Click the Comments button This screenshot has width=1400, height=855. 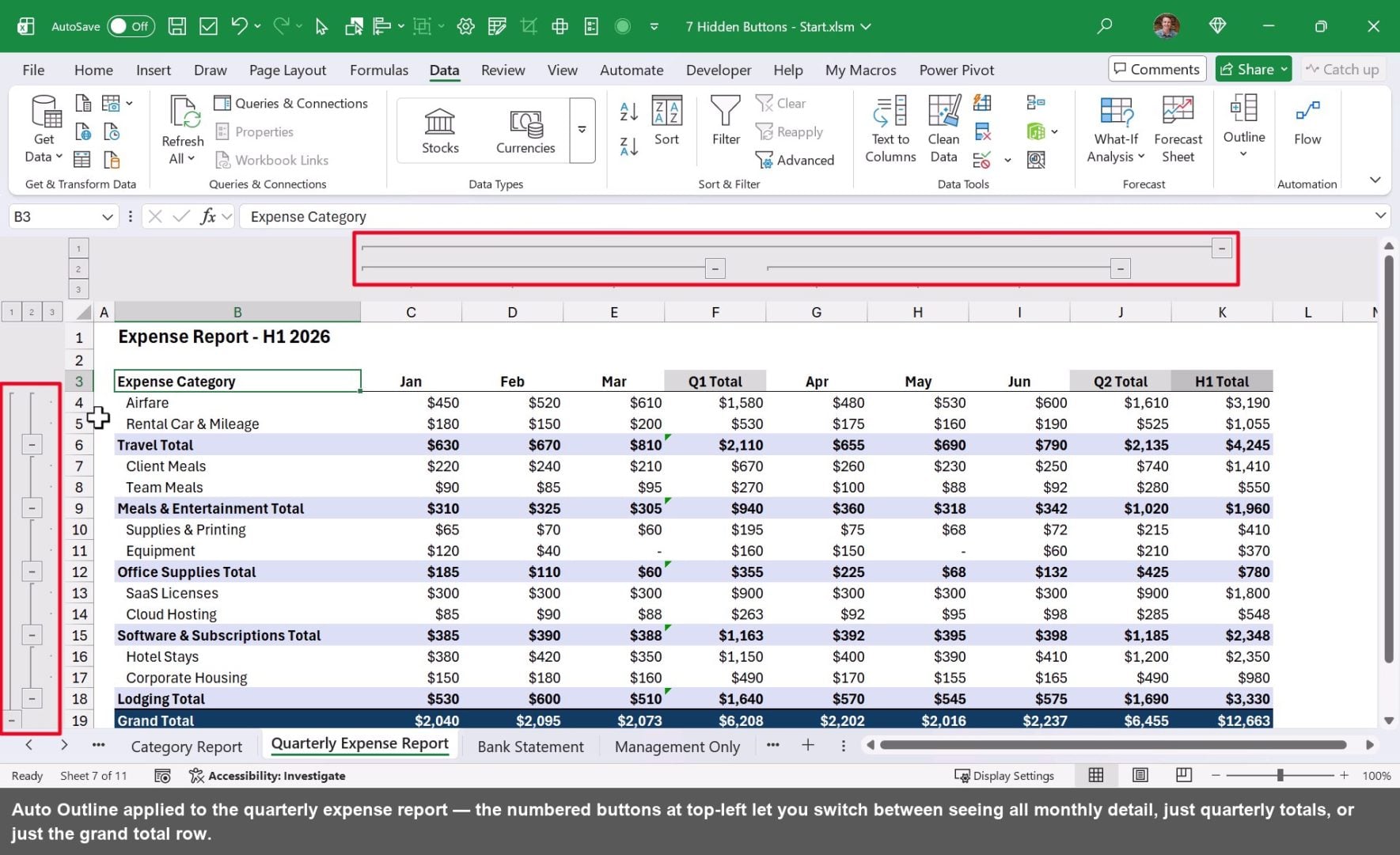coord(1157,69)
